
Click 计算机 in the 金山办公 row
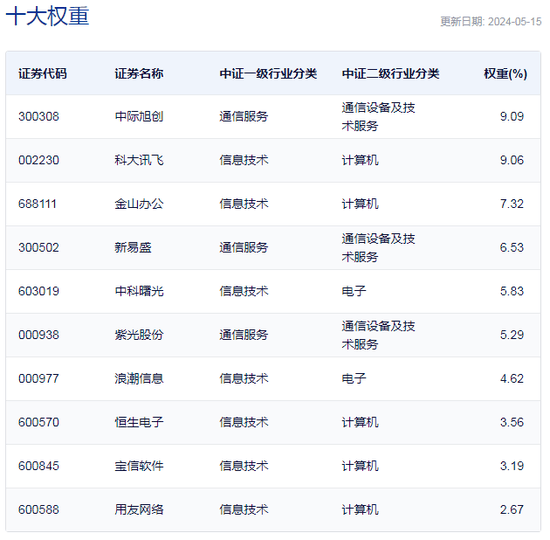pos(360,204)
